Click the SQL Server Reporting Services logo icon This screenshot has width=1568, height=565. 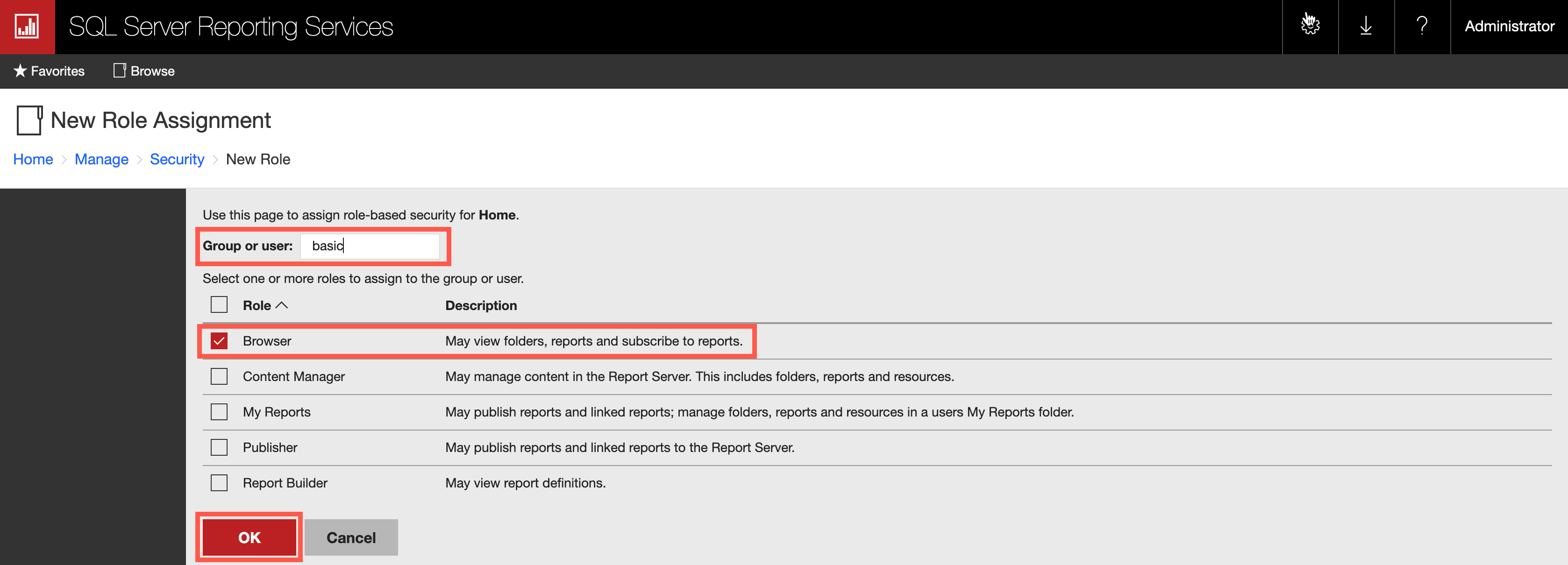(27, 27)
